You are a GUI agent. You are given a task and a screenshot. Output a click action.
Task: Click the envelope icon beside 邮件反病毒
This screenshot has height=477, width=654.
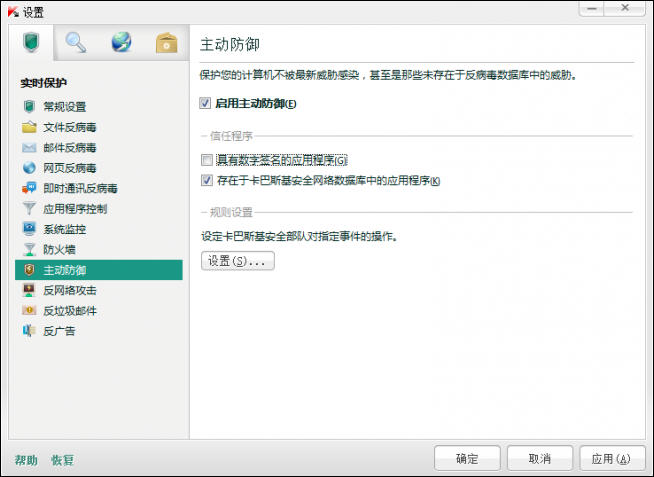pyautogui.click(x=29, y=148)
